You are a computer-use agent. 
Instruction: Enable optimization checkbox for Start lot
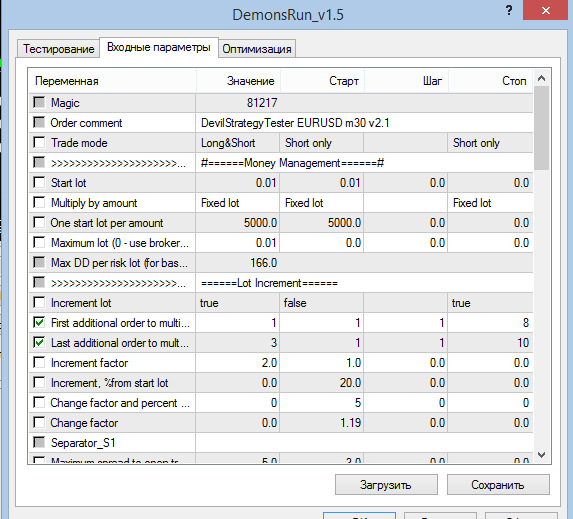click(x=39, y=182)
